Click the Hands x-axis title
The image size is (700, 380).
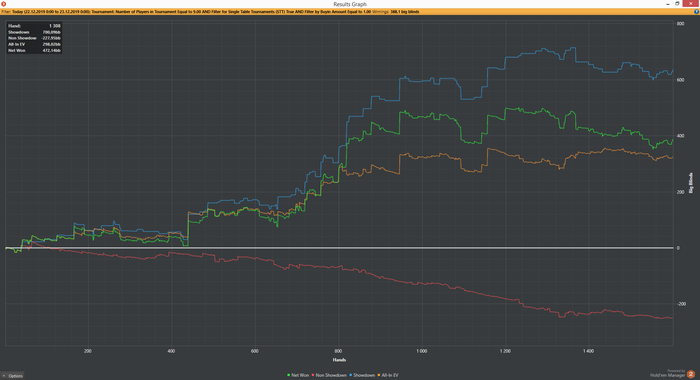(339, 360)
